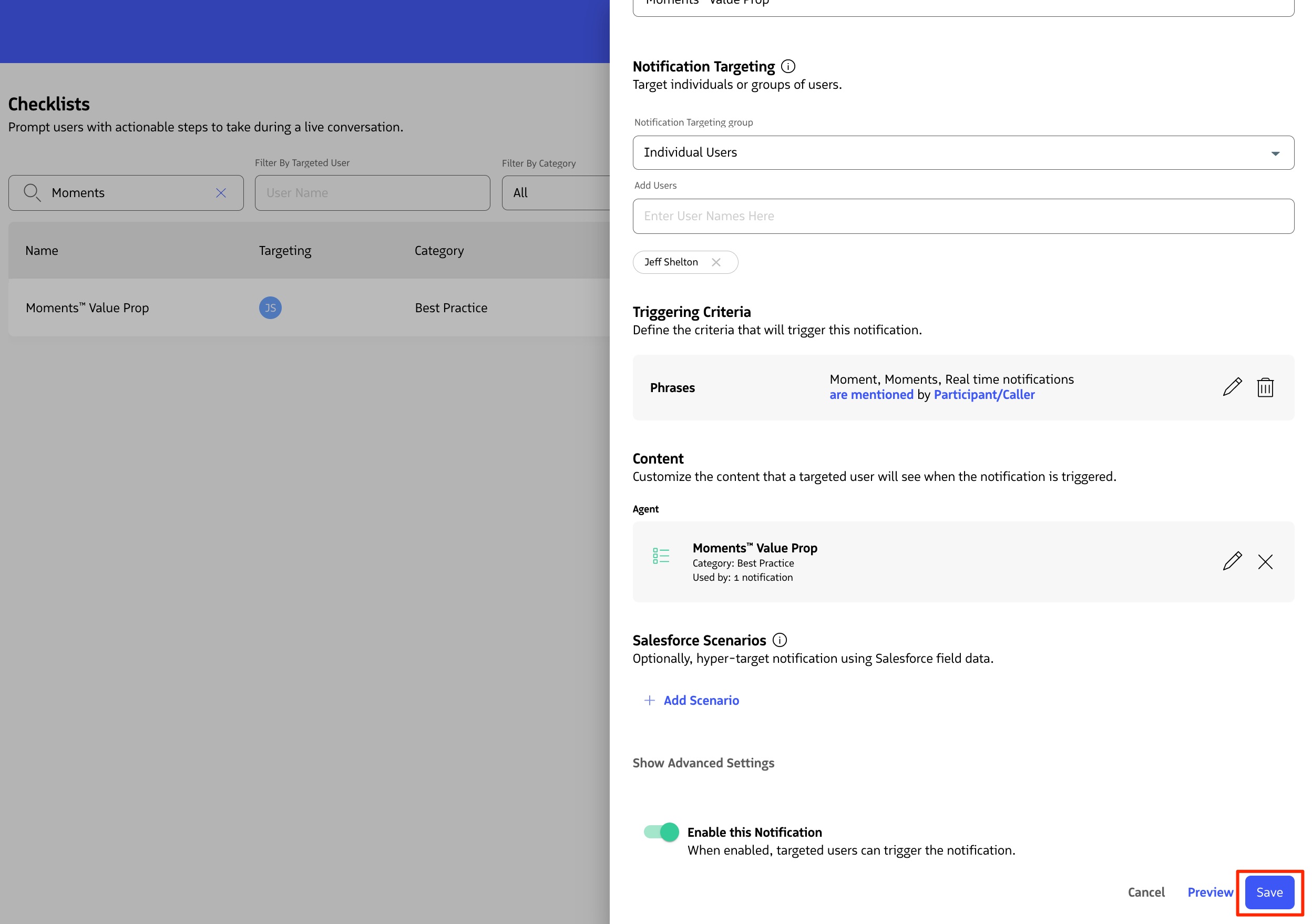Viewport: 1312px width, 924px height.
Task: Click 'Used by: 1 notification' text
Action: (742, 578)
